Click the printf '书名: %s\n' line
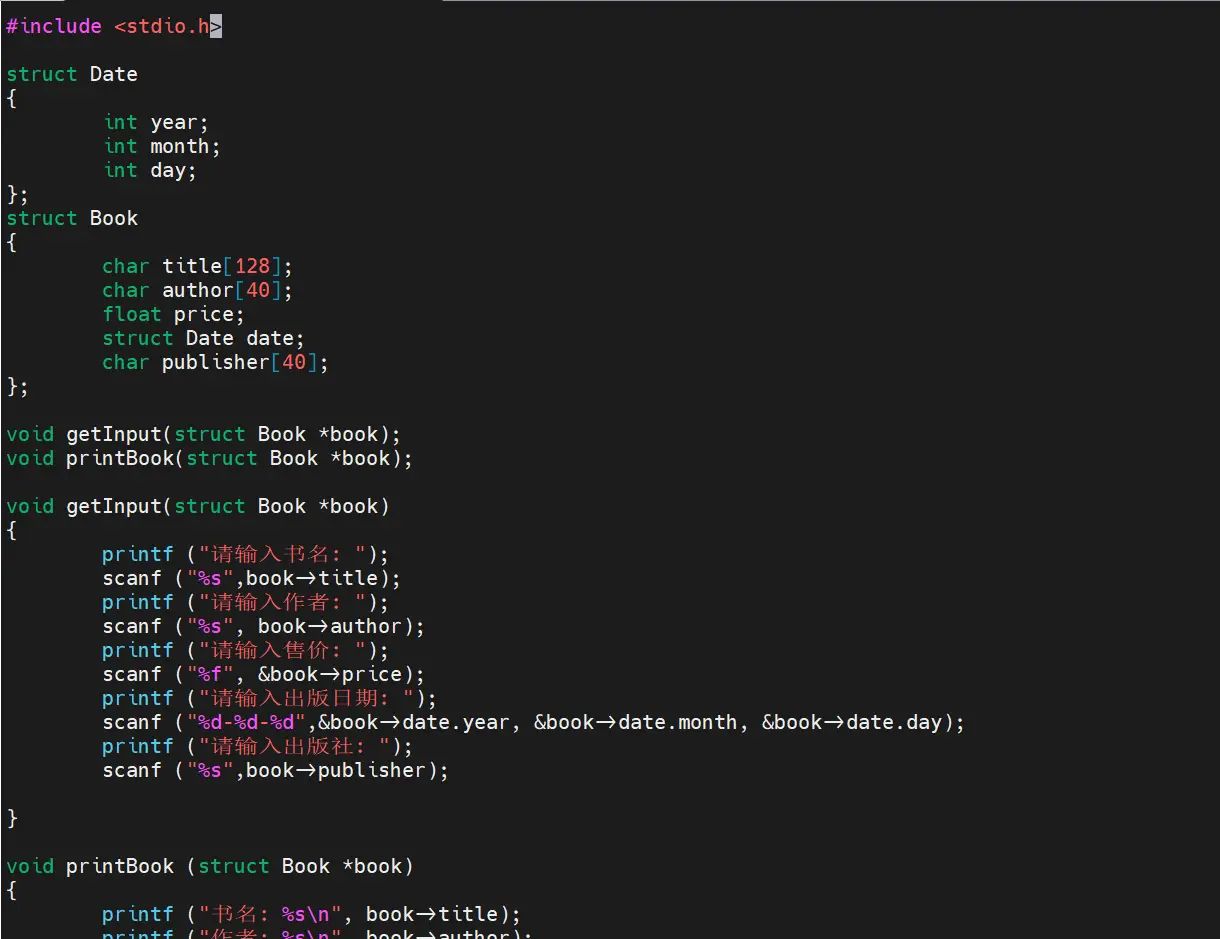 click(312, 914)
